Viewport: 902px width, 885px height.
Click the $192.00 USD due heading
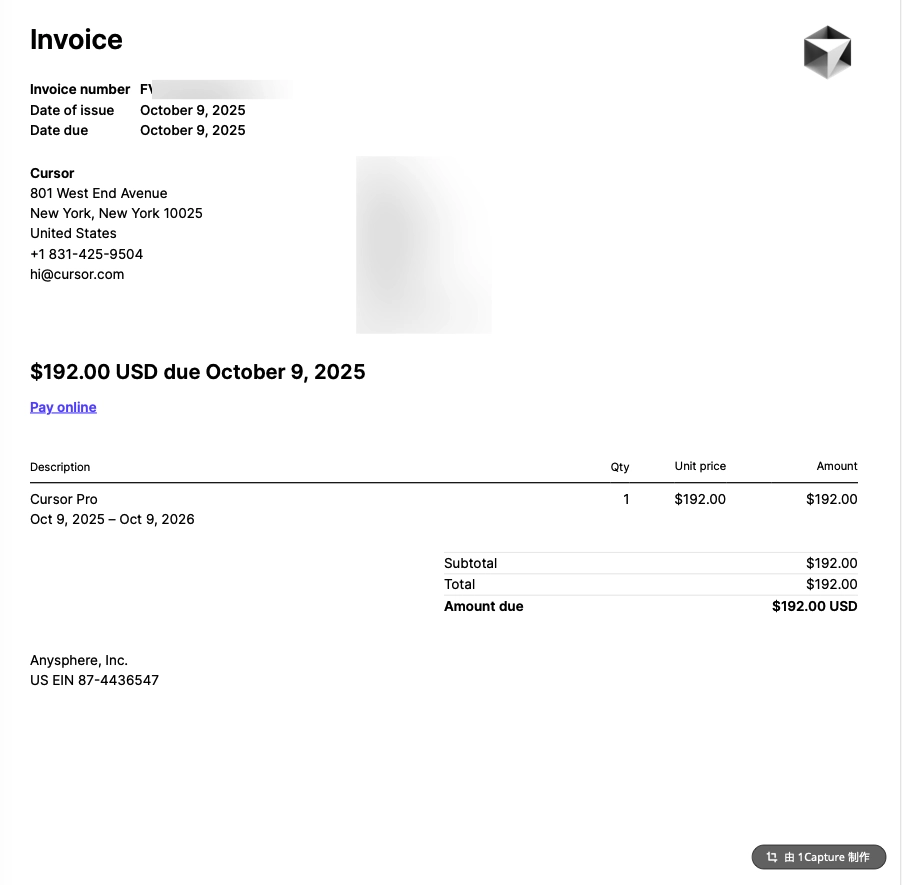click(x=197, y=372)
